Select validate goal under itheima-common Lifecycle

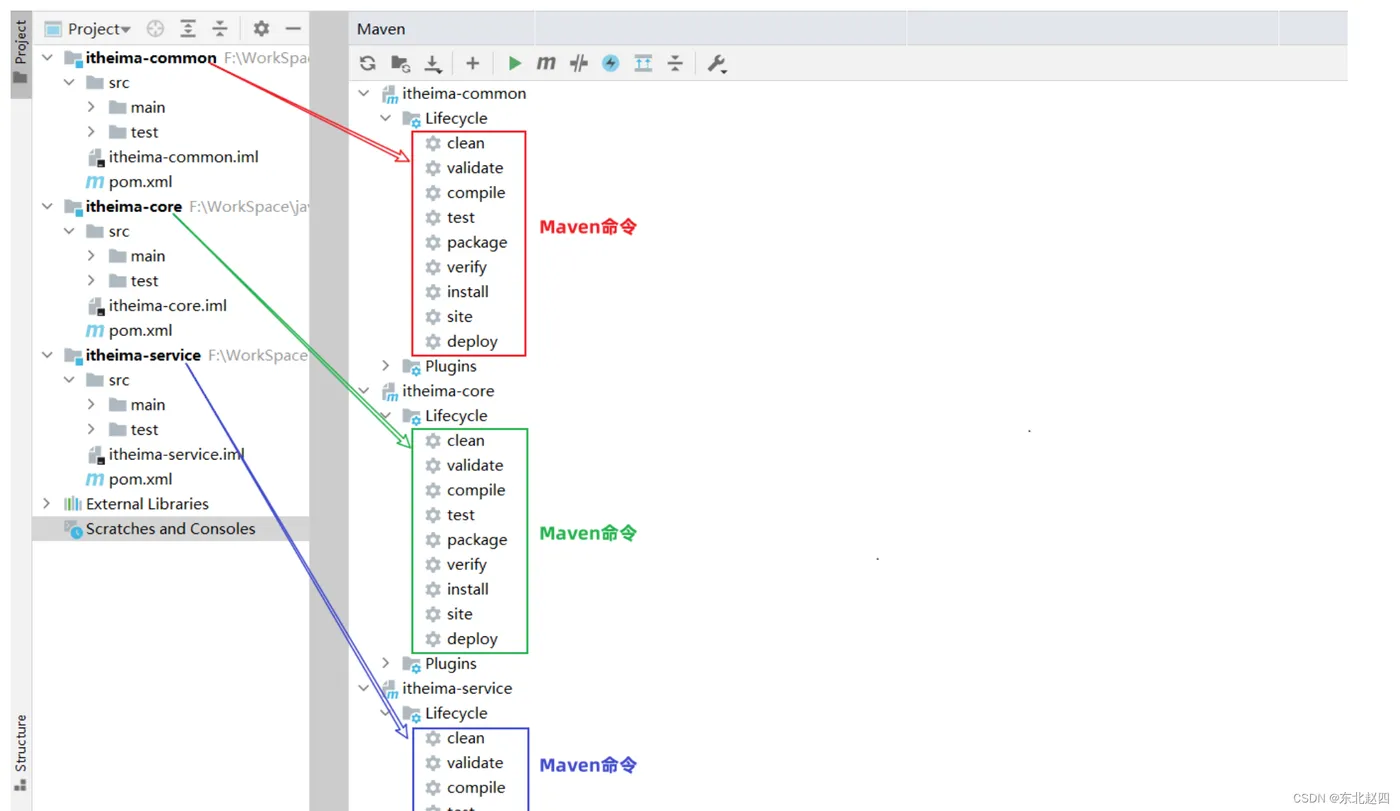(x=464, y=168)
